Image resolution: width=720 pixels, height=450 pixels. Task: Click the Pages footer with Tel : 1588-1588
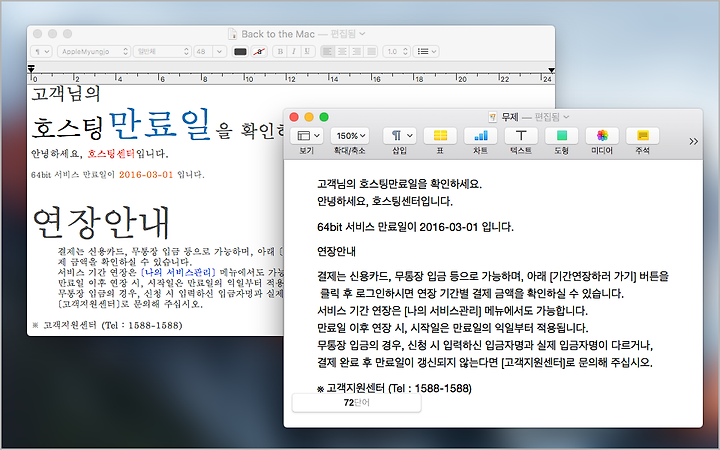[394, 388]
